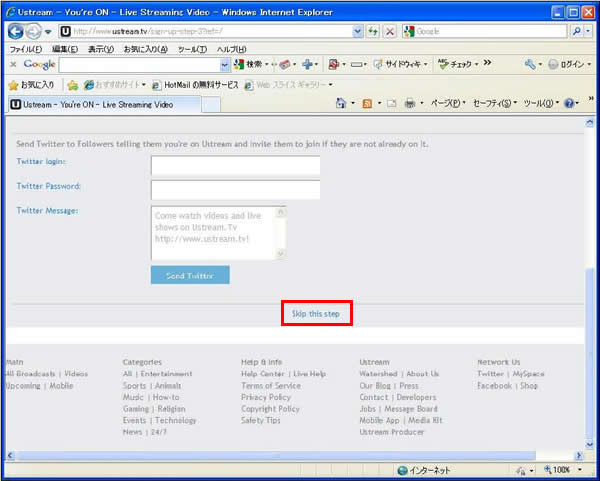Click the horizontal scrollbar right arrow
Screen dimensions: 600x481
click(579, 455)
